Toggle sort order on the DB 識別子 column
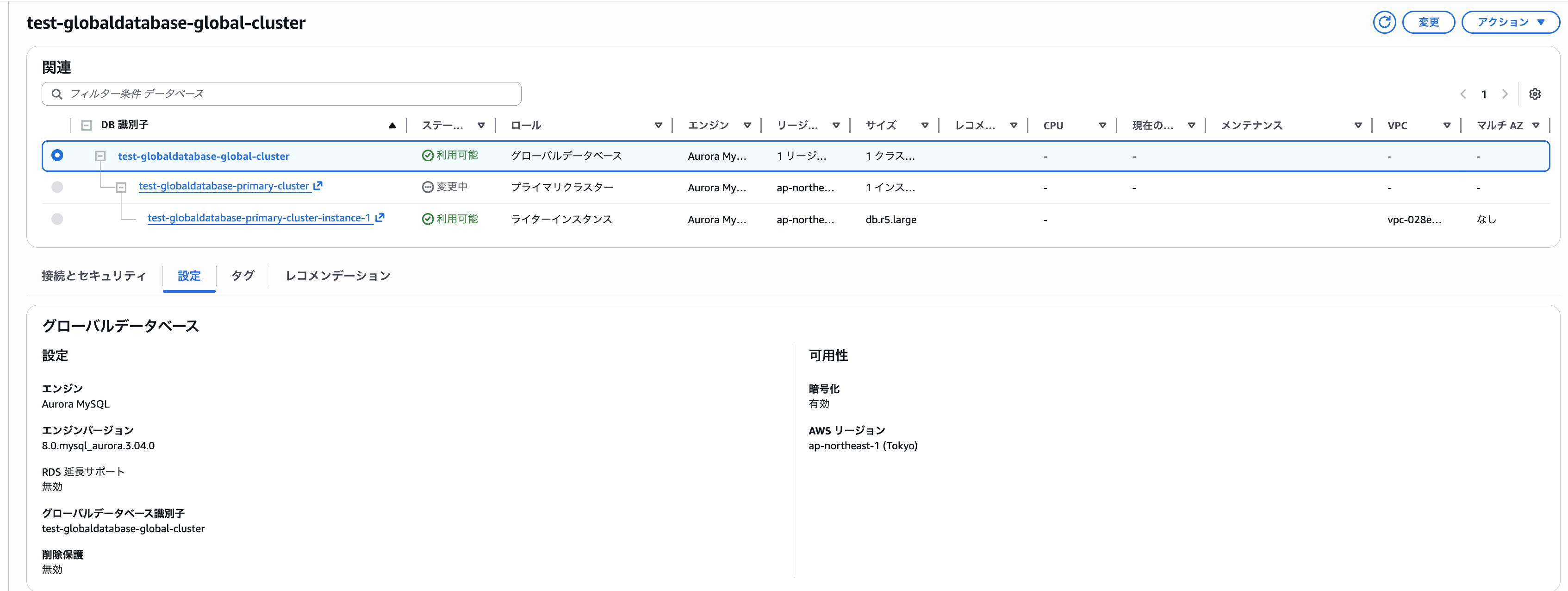 [x=392, y=125]
